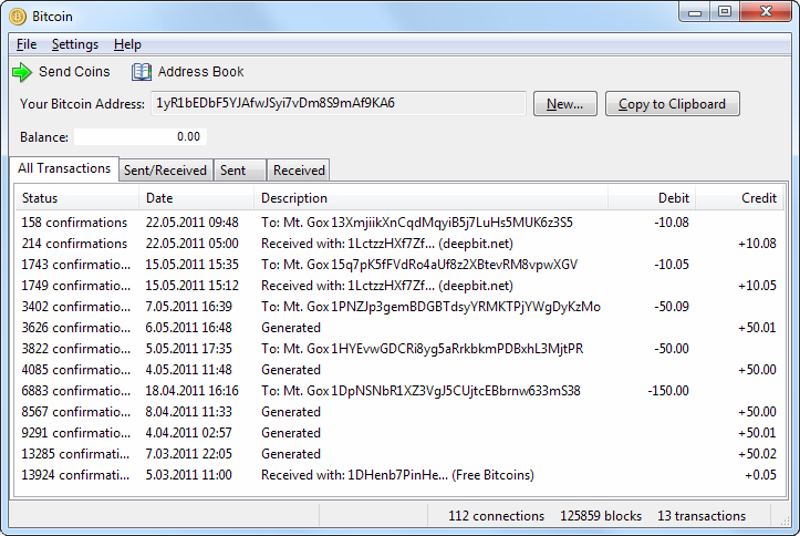Viewport: 800px width, 536px height.
Task: Minimize the Bitcoin window
Action: click(x=695, y=12)
